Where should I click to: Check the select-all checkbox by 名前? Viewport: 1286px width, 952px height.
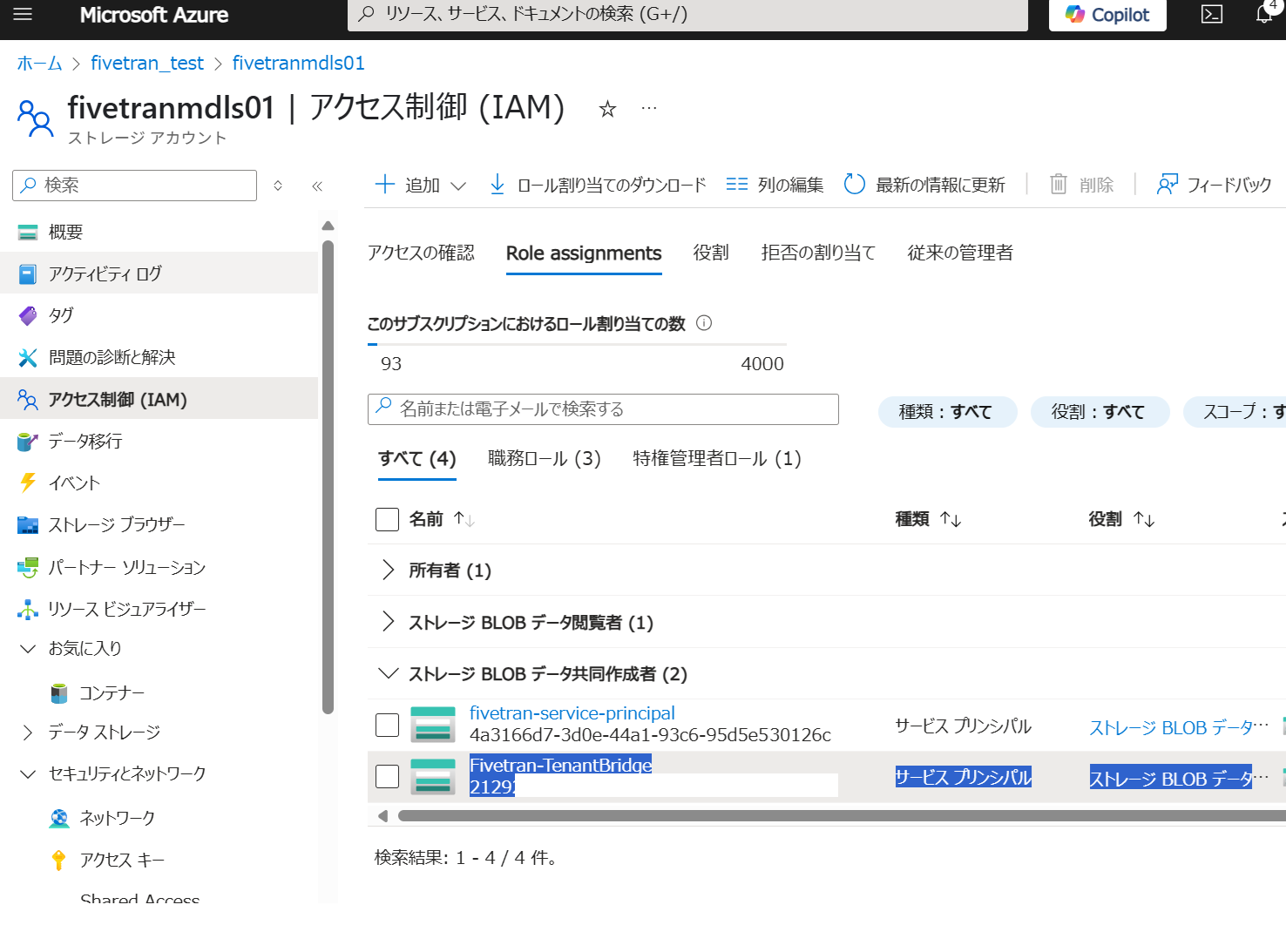tap(387, 519)
